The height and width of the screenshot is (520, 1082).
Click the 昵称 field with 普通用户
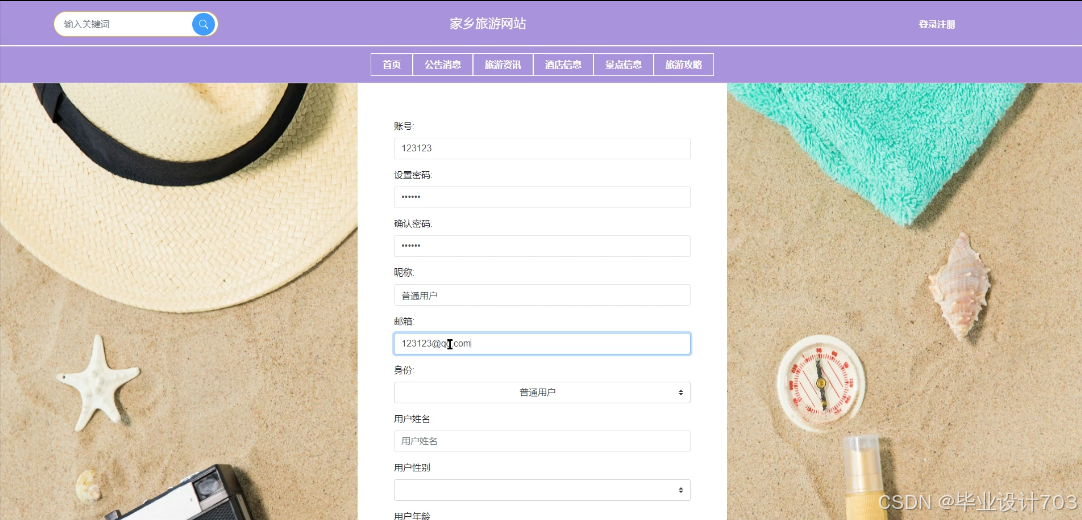pos(542,295)
